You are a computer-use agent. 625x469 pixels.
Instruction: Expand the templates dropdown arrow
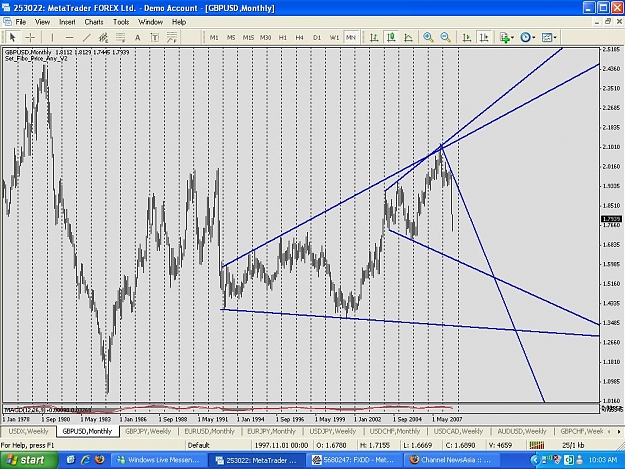tap(555, 37)
